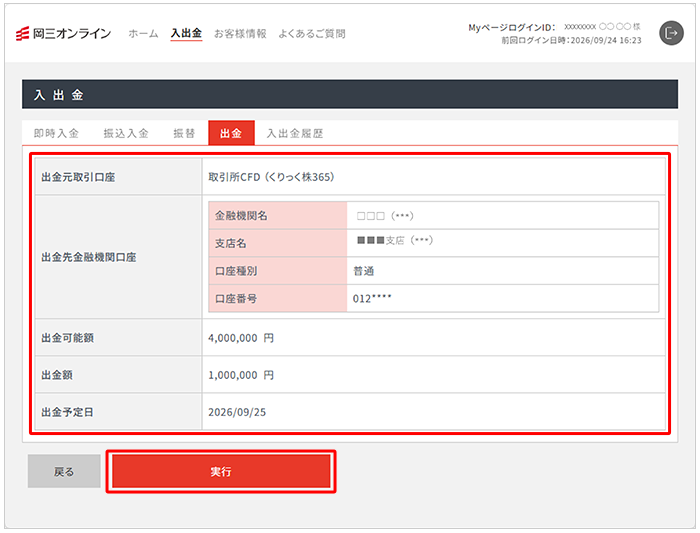The width and height of the screenshot is (700, 533).
Task: Click the 出金予定日 label
Action: click(68, 412)
